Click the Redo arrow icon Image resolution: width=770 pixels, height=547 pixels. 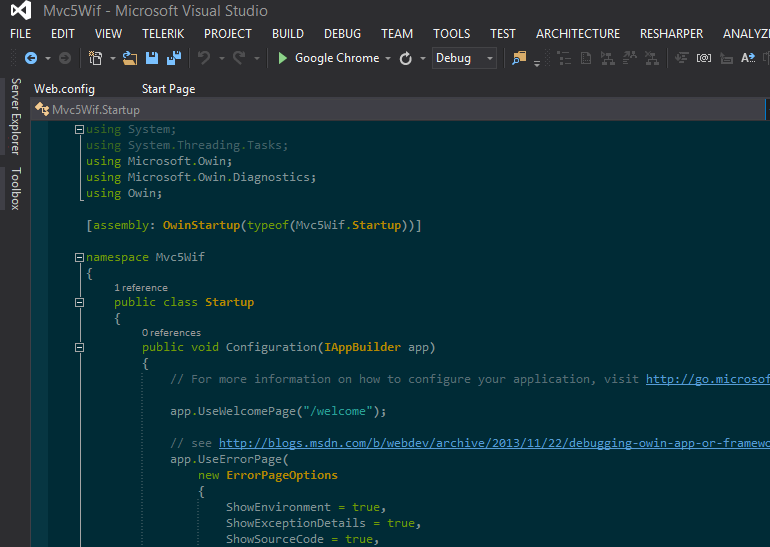[x=239, y=58]
